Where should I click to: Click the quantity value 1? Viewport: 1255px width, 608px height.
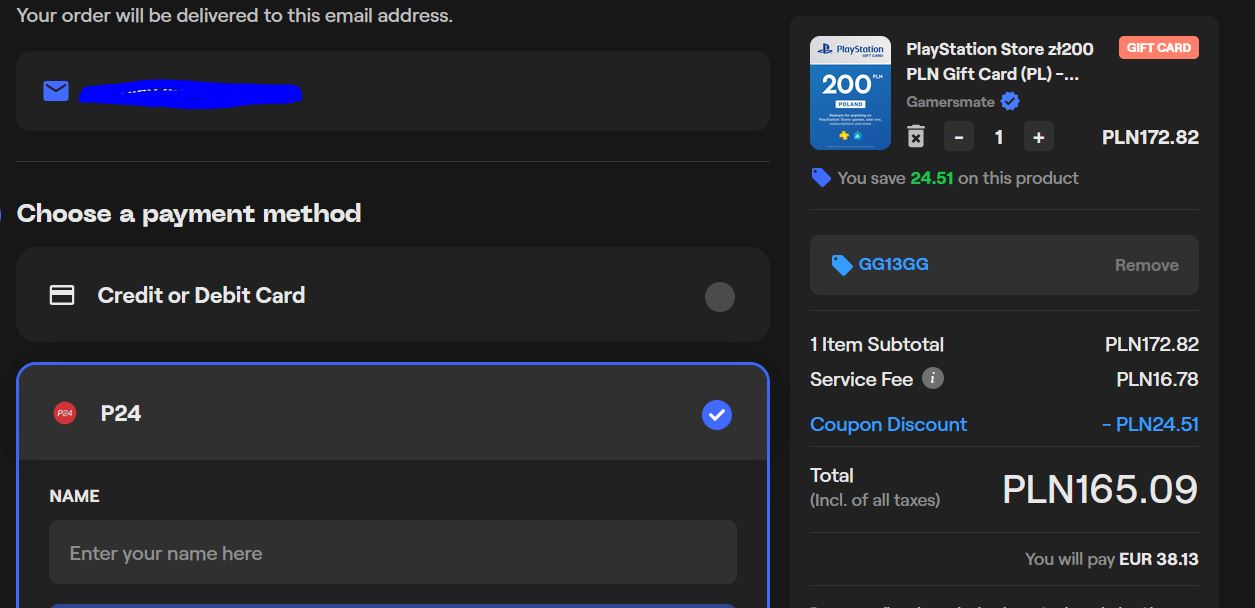click(998, 137)
